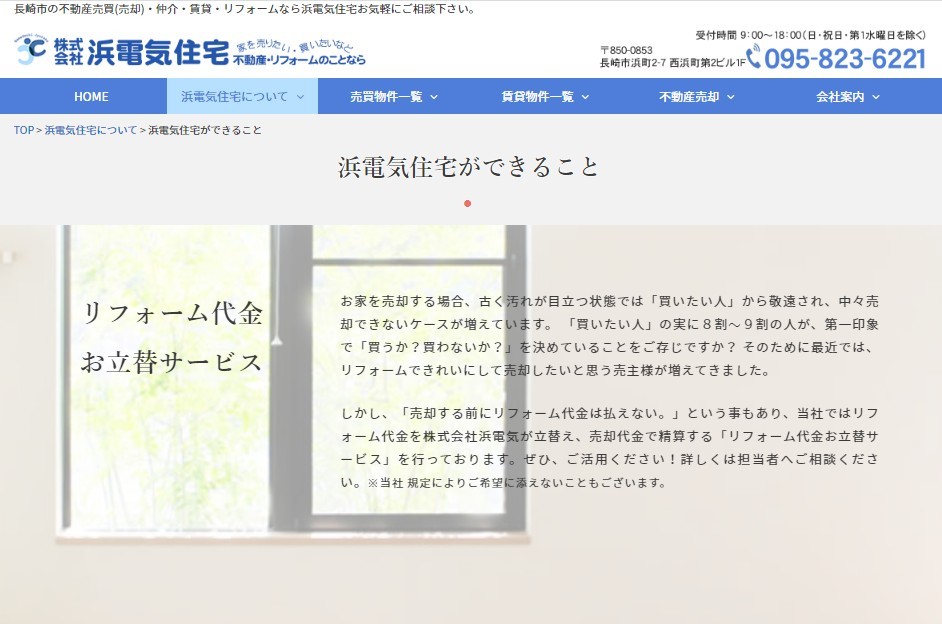This screenshot has height=624, width=942.
Task: Follow the 浜電気住宅について breadcrumb link
Action: [x=91, y=130]
